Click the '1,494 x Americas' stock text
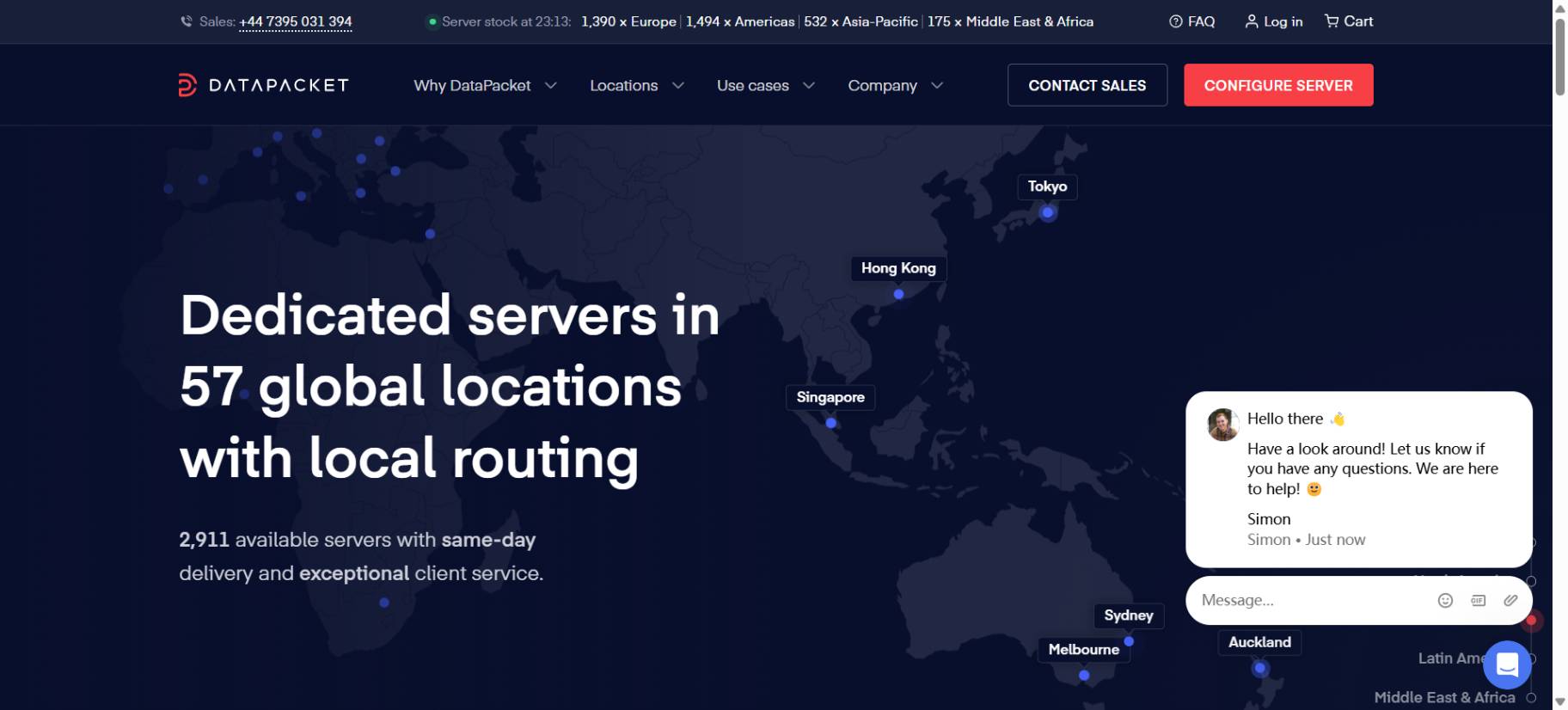 click(x=740, y=21)
